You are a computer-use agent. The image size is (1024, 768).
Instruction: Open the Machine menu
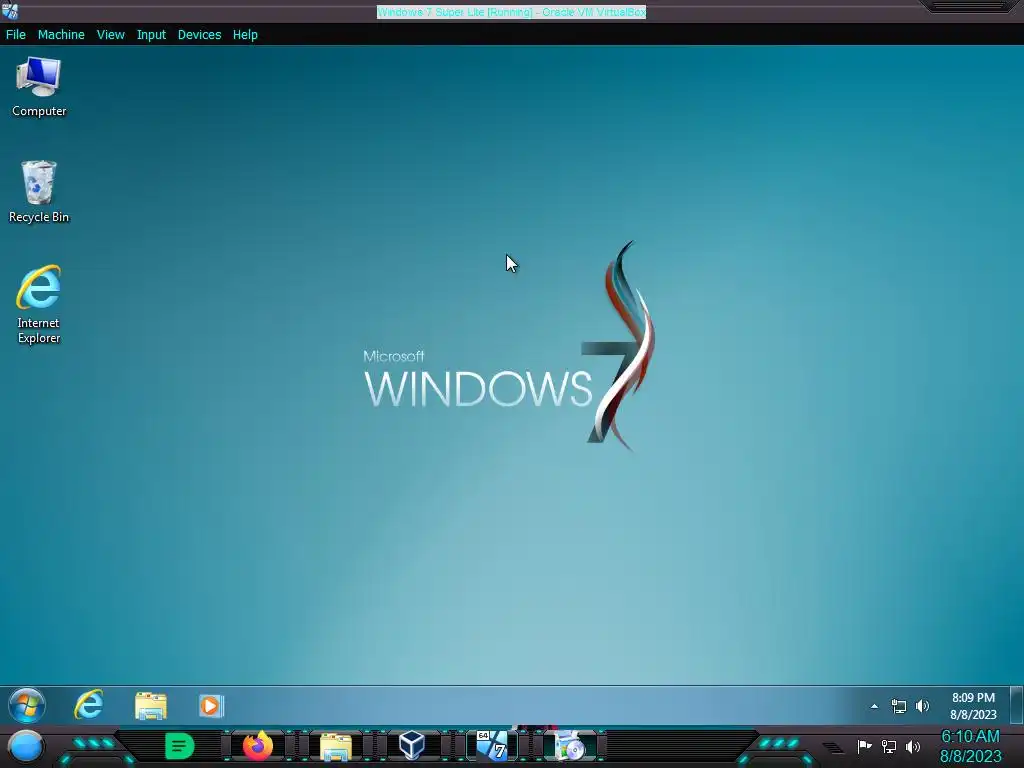tap(61, 35)
